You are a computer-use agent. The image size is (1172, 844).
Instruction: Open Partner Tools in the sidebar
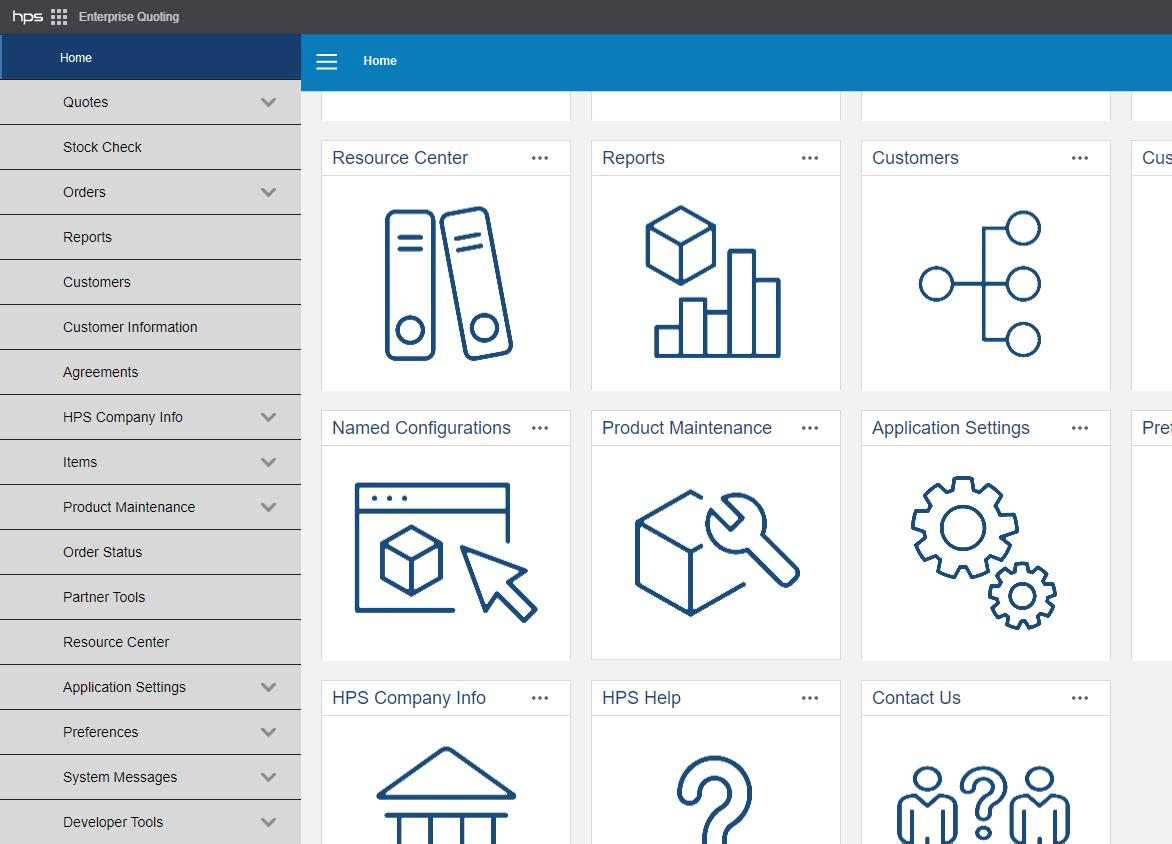point(150,597)
